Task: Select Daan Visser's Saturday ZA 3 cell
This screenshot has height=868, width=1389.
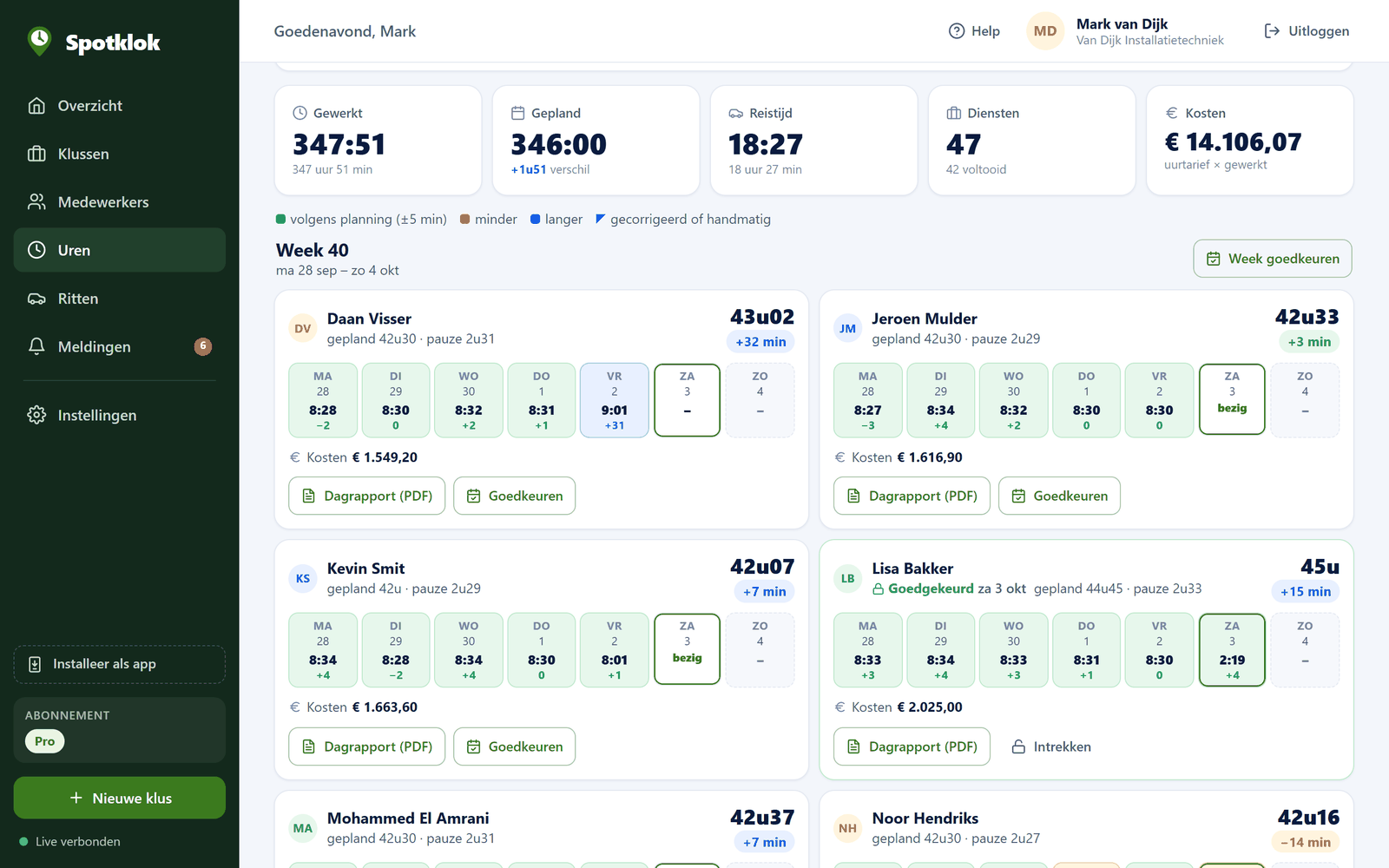Action: click(x=688, y=400)
